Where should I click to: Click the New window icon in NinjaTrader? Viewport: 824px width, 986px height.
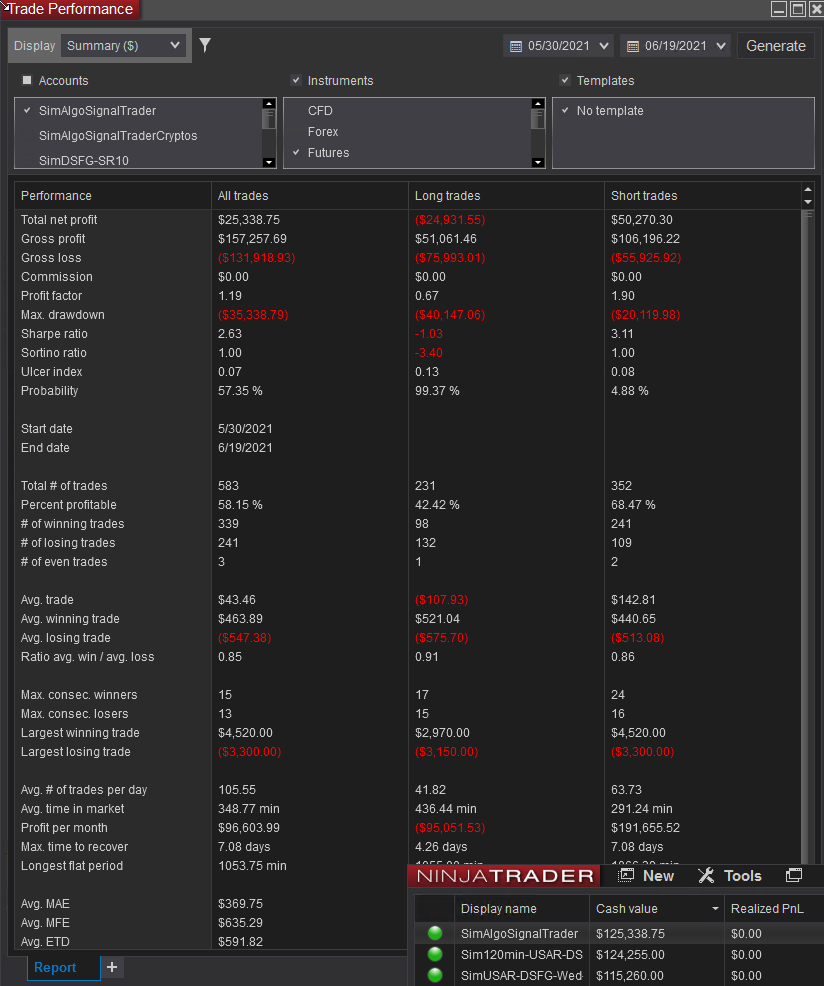coord(625,875)
